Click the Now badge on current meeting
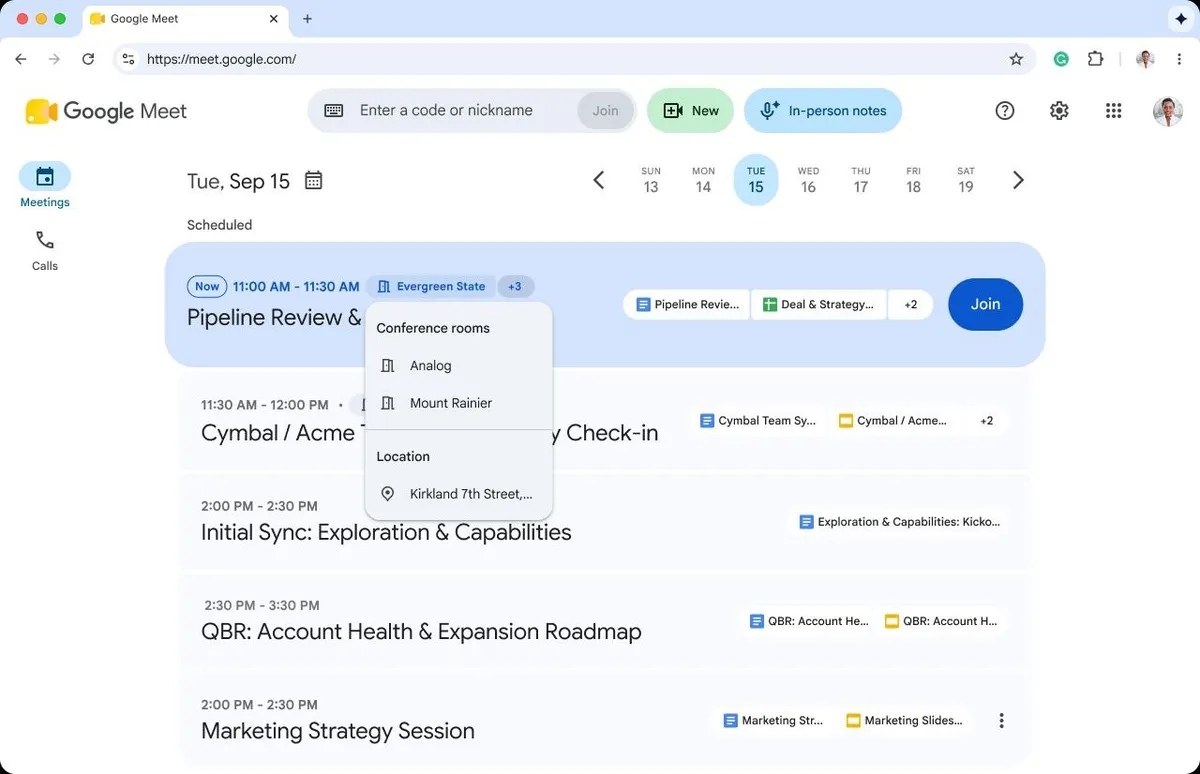 (207, 286)
